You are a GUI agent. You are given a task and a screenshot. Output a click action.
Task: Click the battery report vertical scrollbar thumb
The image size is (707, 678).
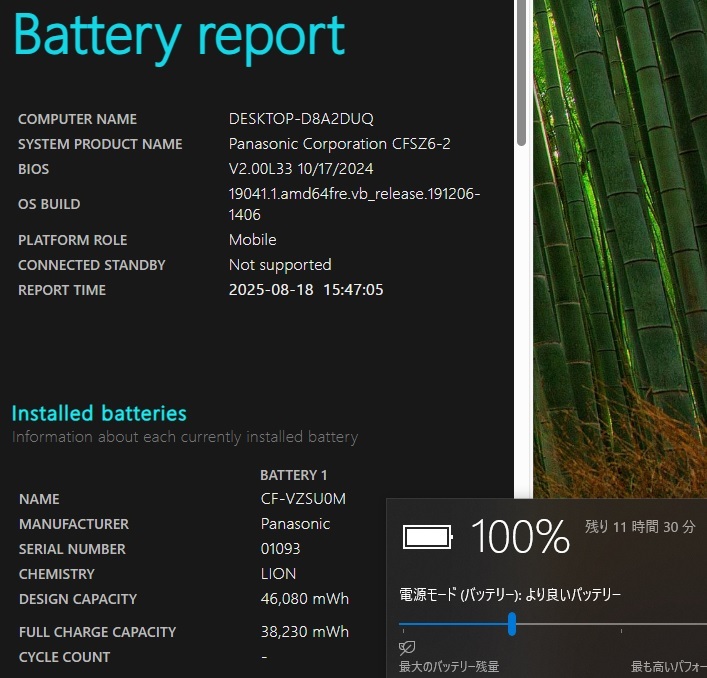(522, 72)
